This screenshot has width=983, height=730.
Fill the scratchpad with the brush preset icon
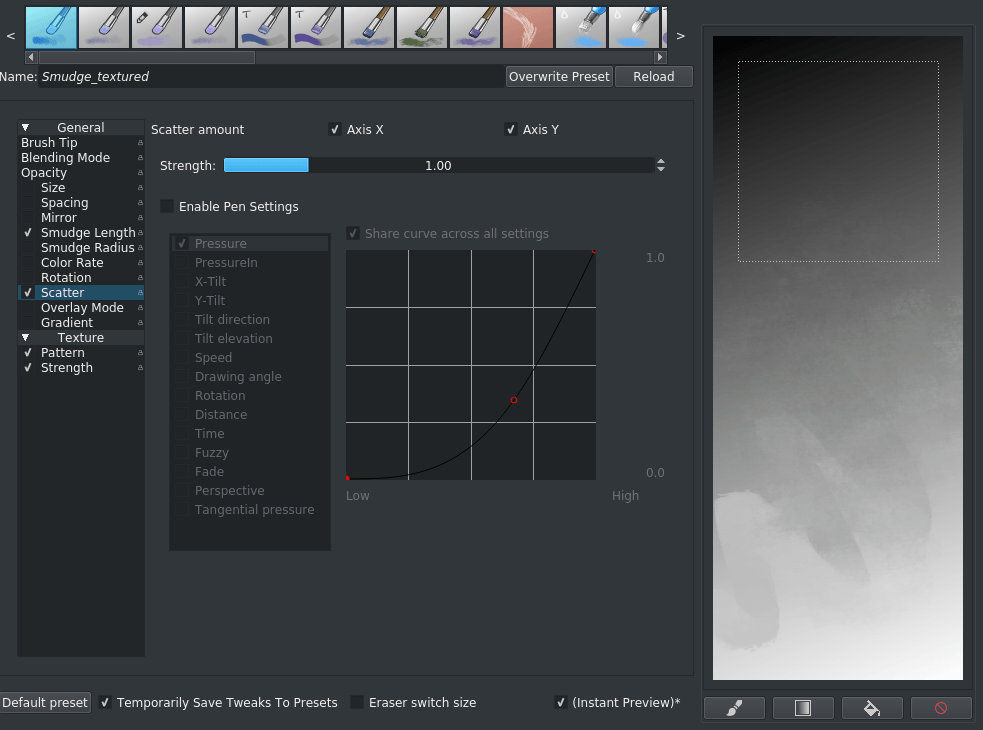coord(733,708)
